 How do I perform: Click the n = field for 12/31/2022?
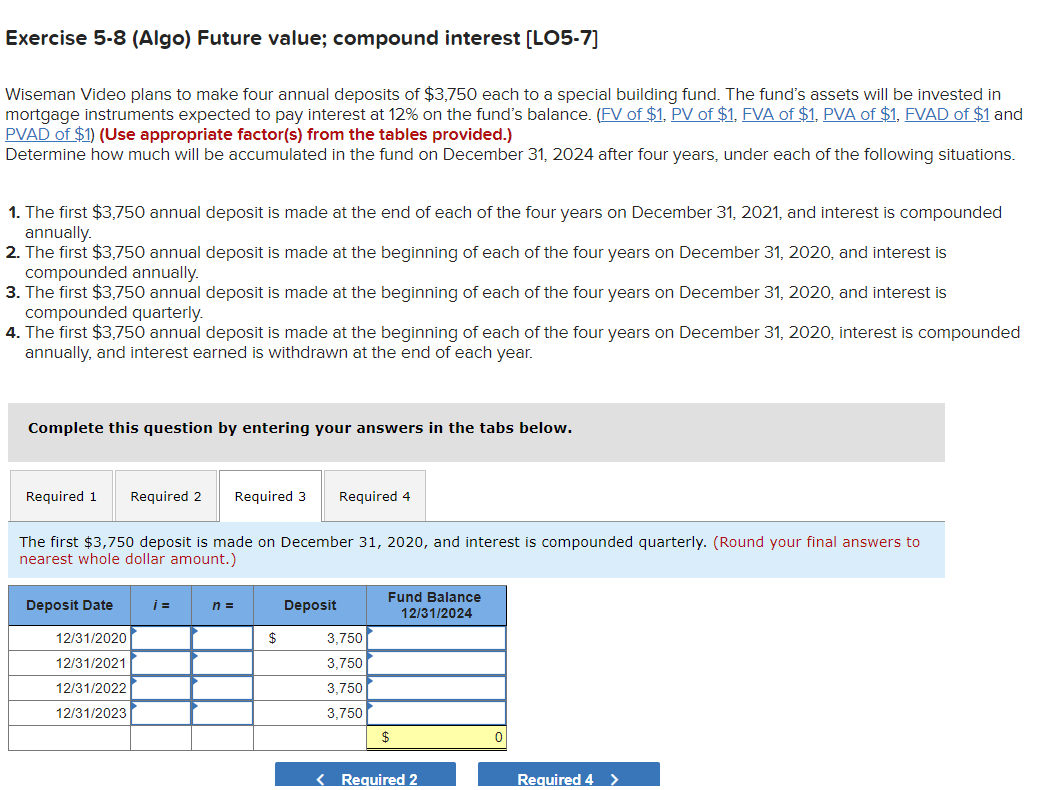click(222, 688)
